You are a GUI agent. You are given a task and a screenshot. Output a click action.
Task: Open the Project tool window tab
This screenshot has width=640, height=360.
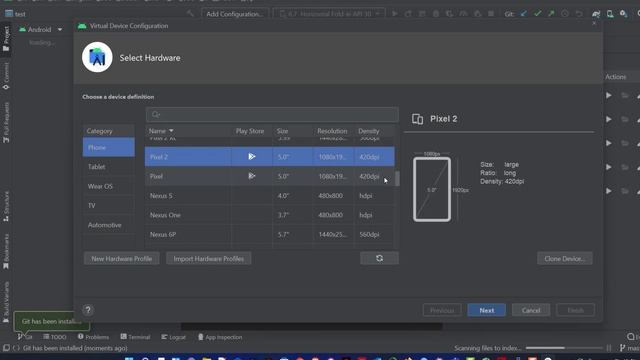(6, 39)
